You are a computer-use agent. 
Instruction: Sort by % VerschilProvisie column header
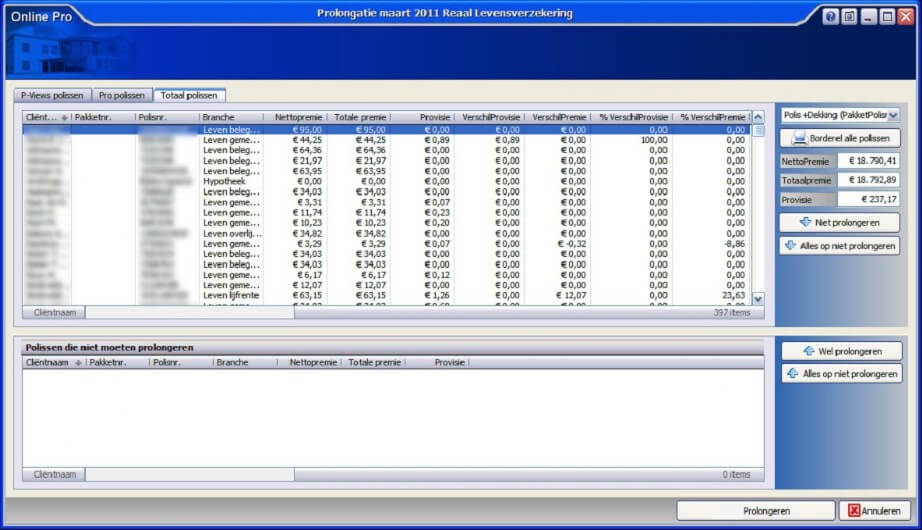[x=632, y=117]
